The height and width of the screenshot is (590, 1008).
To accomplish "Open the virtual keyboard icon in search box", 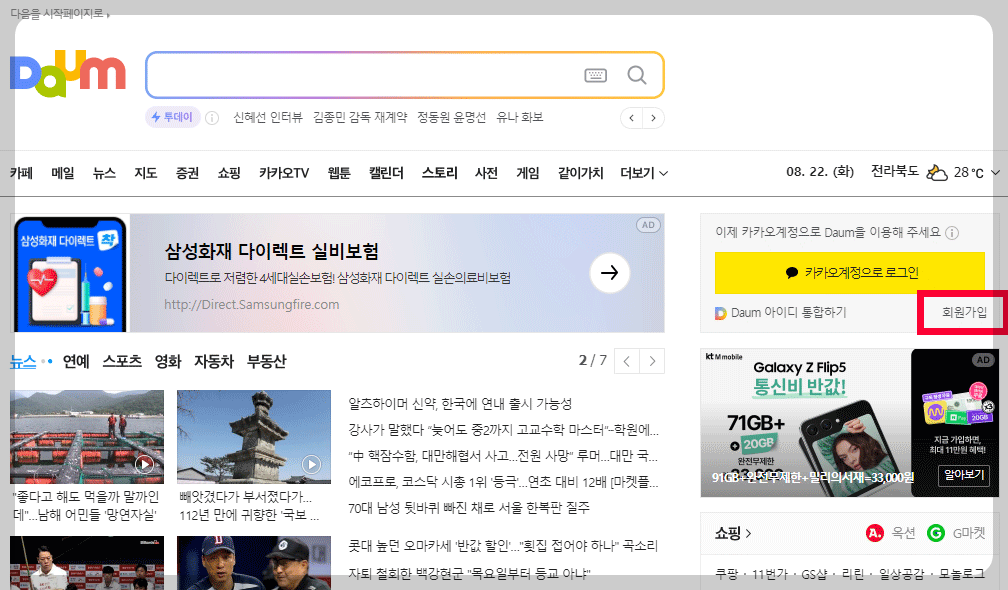I will [x=595, y=75].
